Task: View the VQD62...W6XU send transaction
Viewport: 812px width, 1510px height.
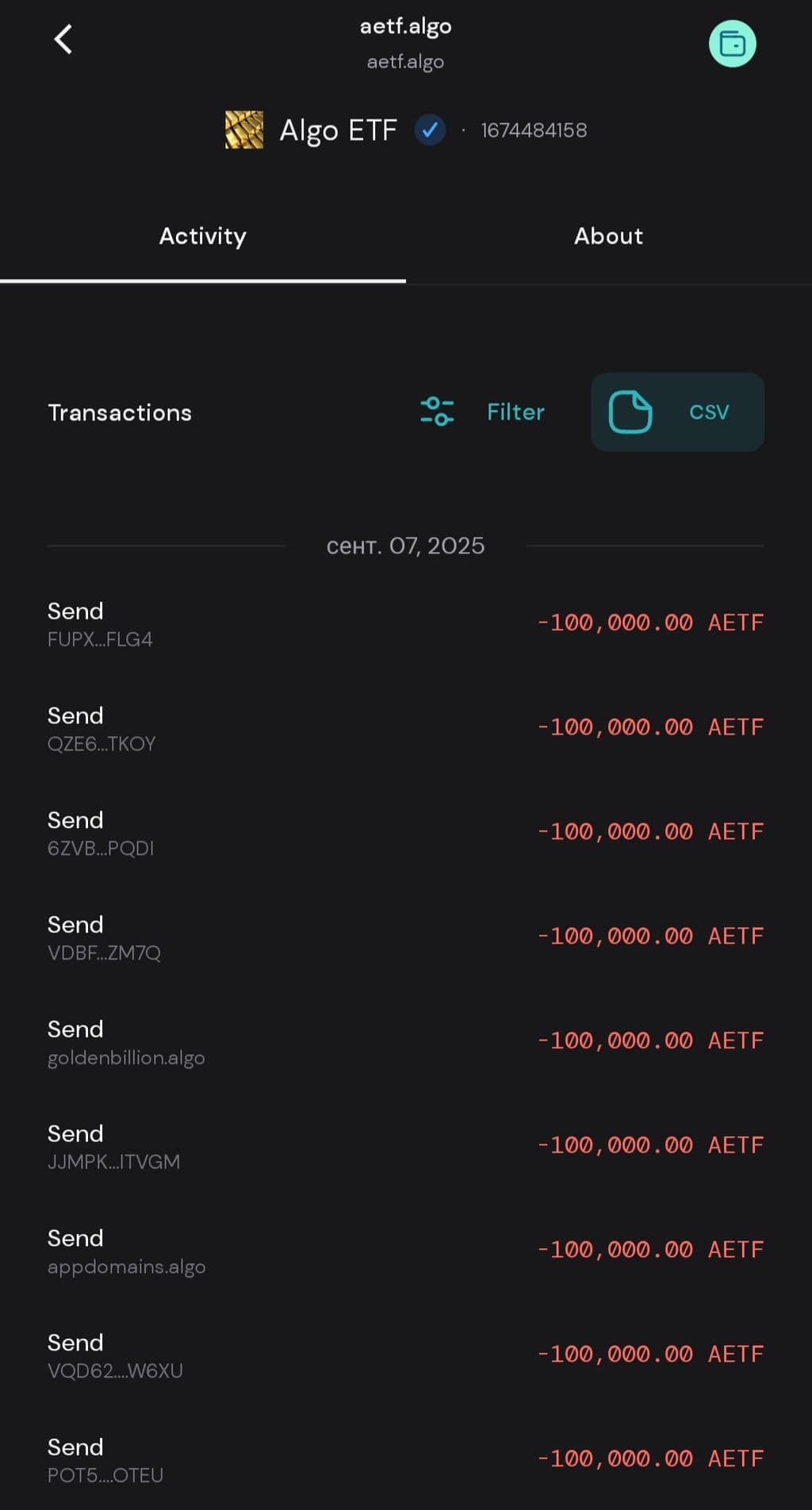Action: pos(405,1356)
